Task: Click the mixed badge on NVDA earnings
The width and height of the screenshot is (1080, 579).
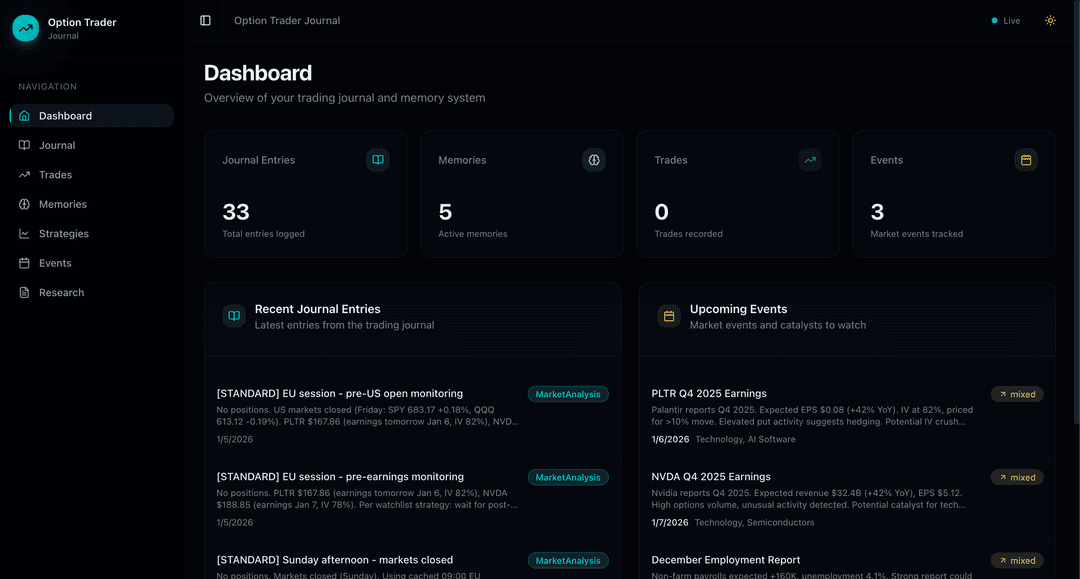Action: pos(1017,477)
